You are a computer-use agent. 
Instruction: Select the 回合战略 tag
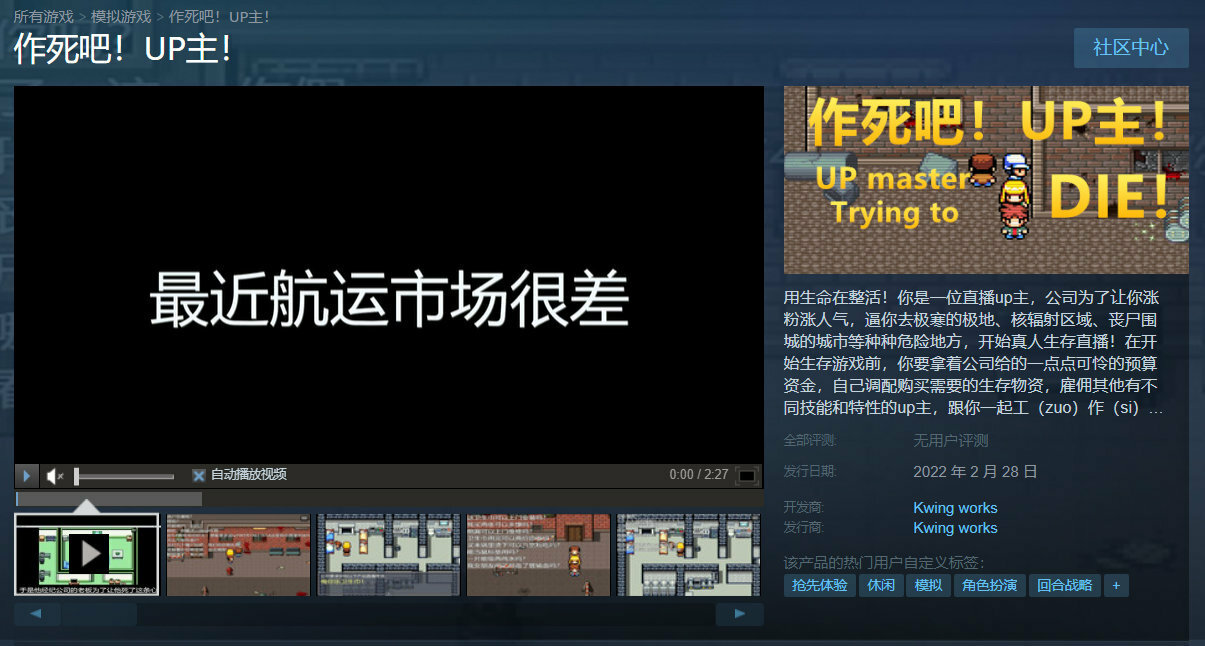coord(1064,585)
